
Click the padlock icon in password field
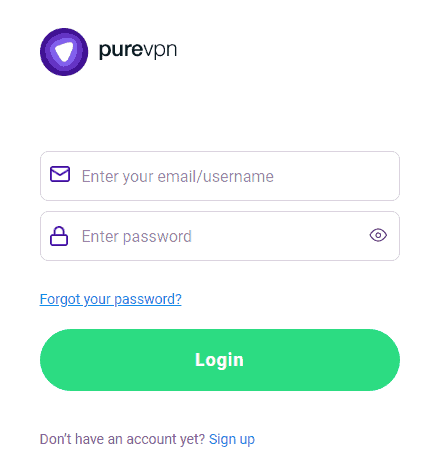point(59,236)
